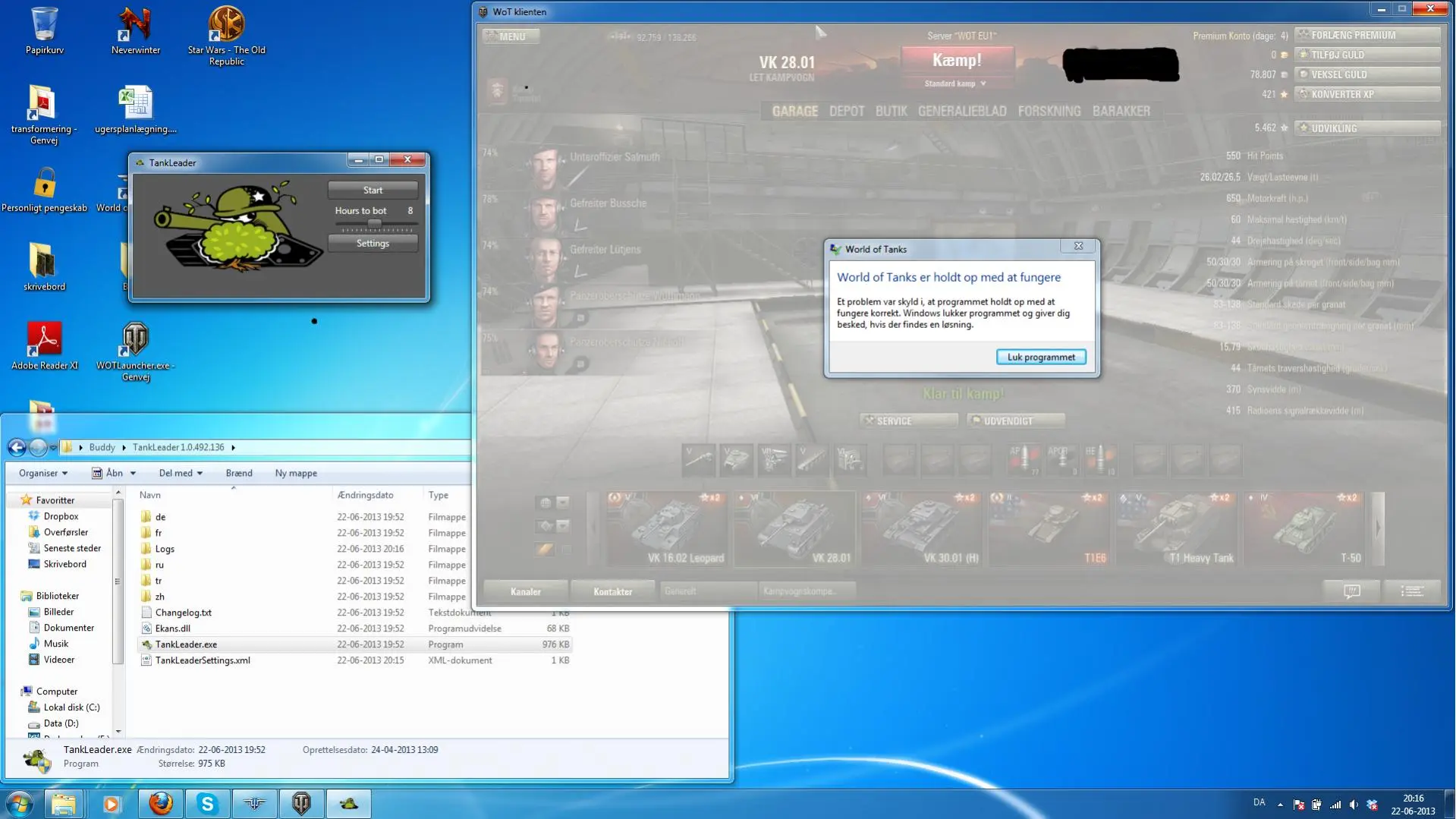This screenshot has height=819, width=1456.
Task: Select the VK 16.02 Leopard tank thumbnail
Action: (665, 529)
